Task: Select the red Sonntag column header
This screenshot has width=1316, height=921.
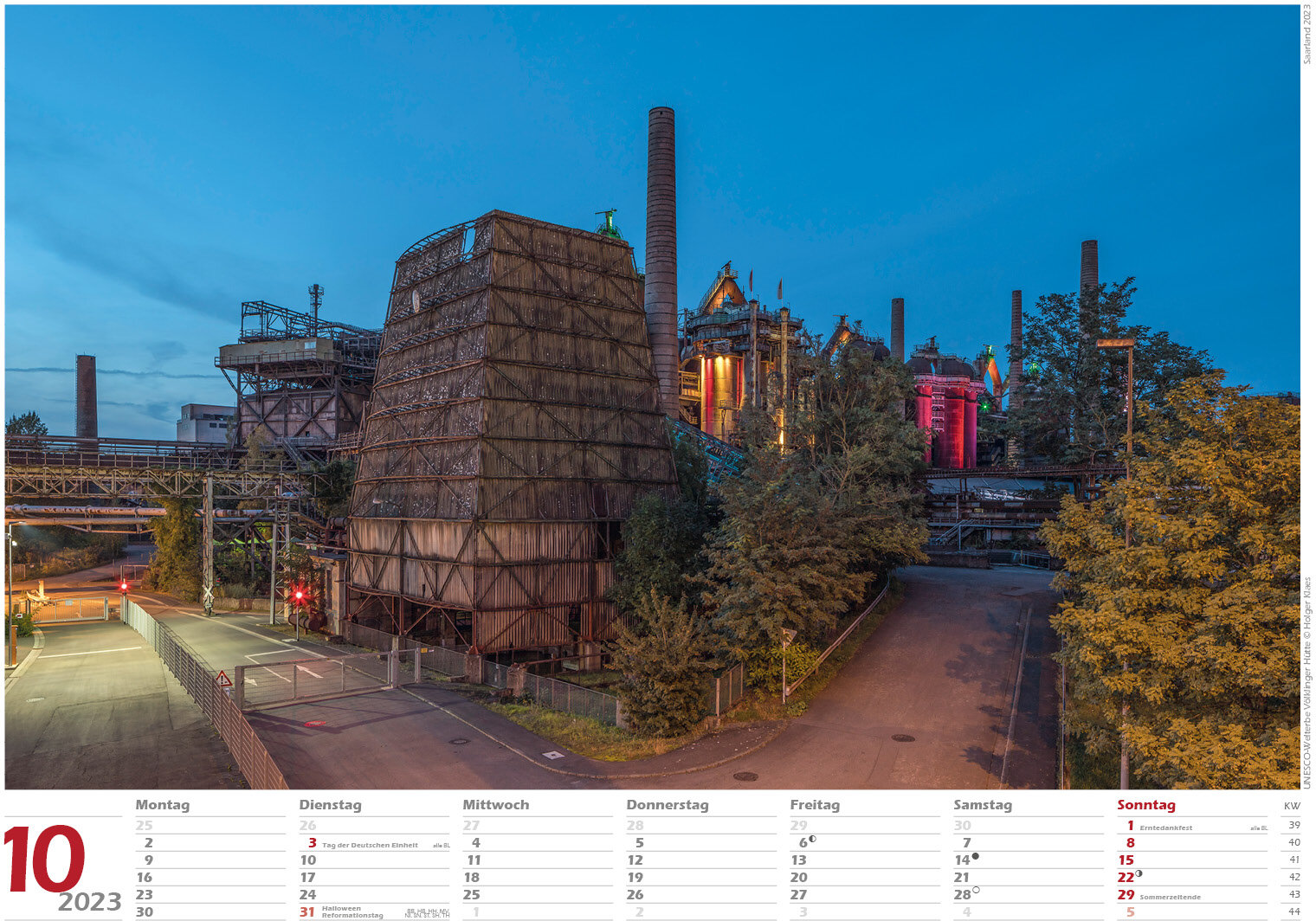Action: click(1145, 805)
